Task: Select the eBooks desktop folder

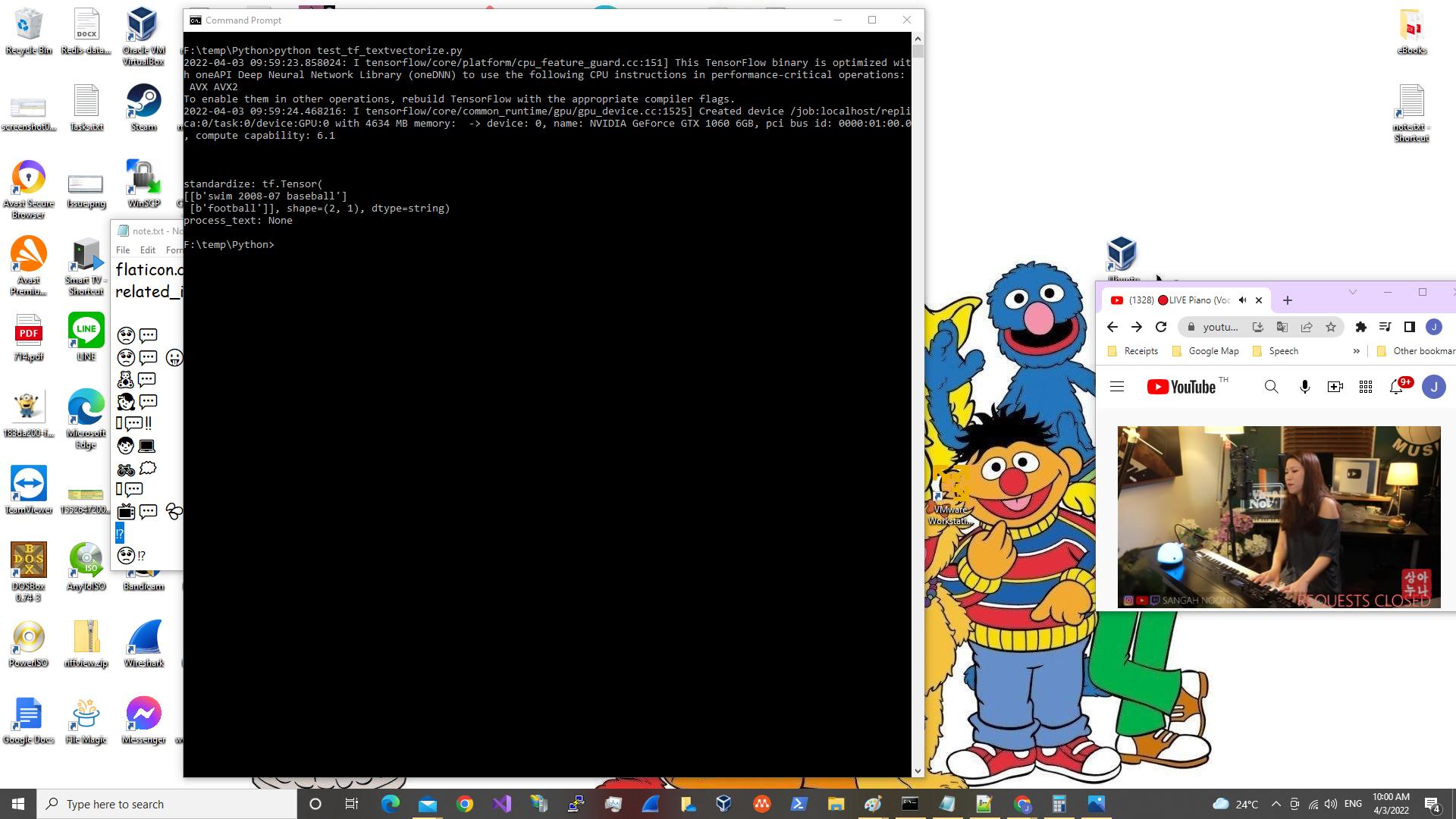Action: click(x=1411, y=32)
